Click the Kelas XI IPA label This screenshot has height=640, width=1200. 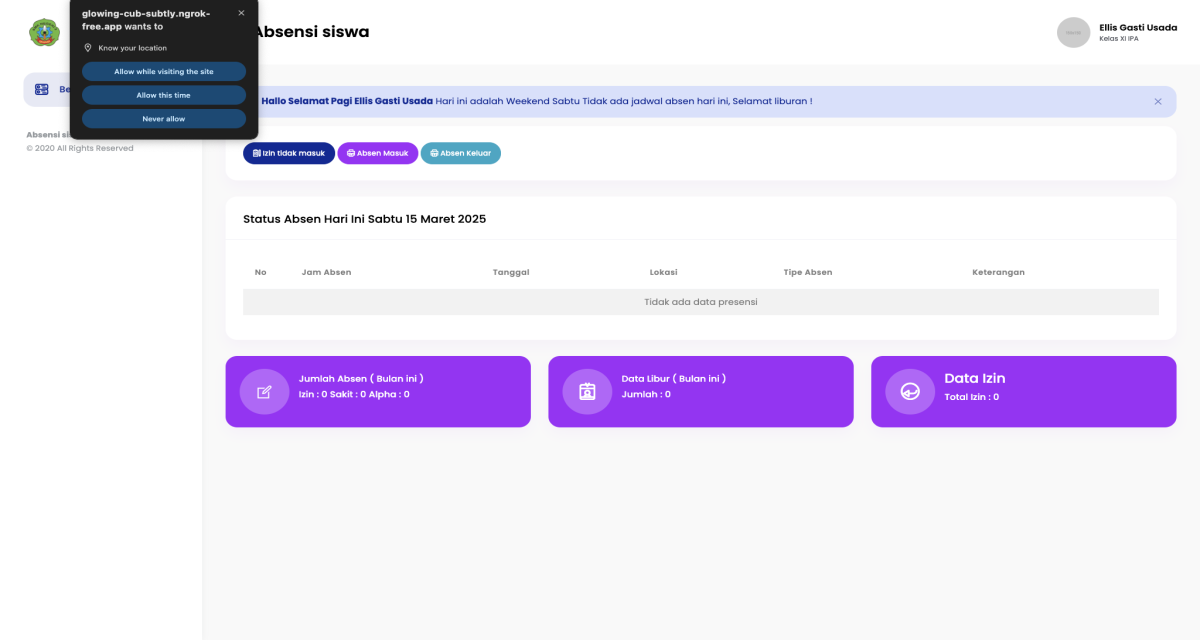[1119, 39]
